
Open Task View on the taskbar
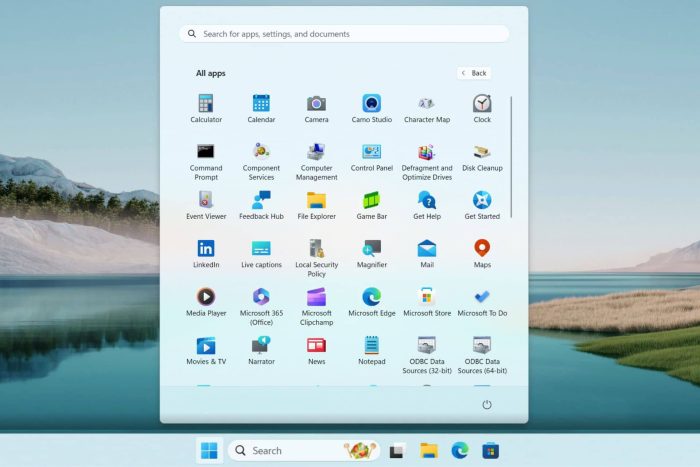(x=396, y=451)
